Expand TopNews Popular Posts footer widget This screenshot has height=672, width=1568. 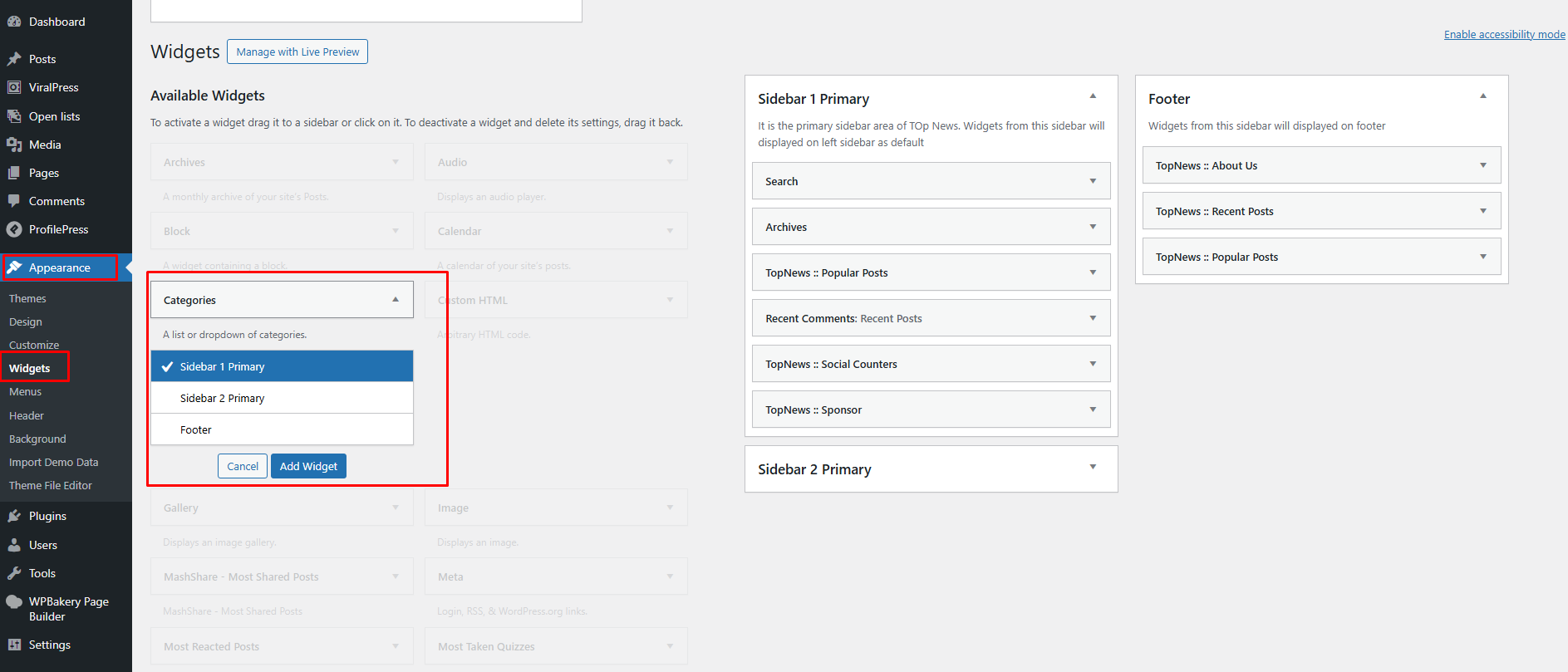1483,257
